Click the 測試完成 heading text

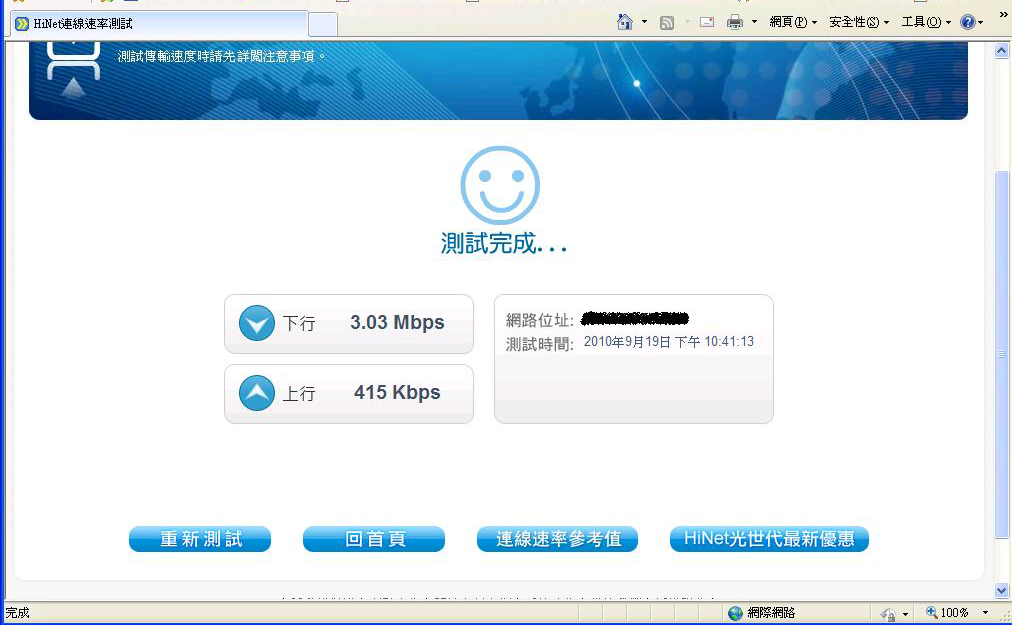coord(503,243)
